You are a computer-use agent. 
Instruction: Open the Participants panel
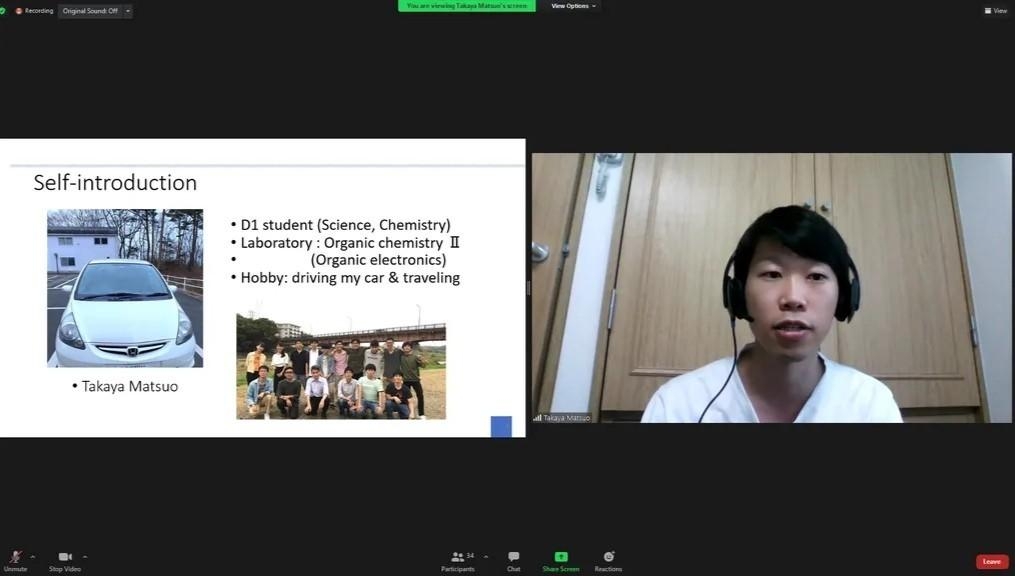[x=458, y=558]
